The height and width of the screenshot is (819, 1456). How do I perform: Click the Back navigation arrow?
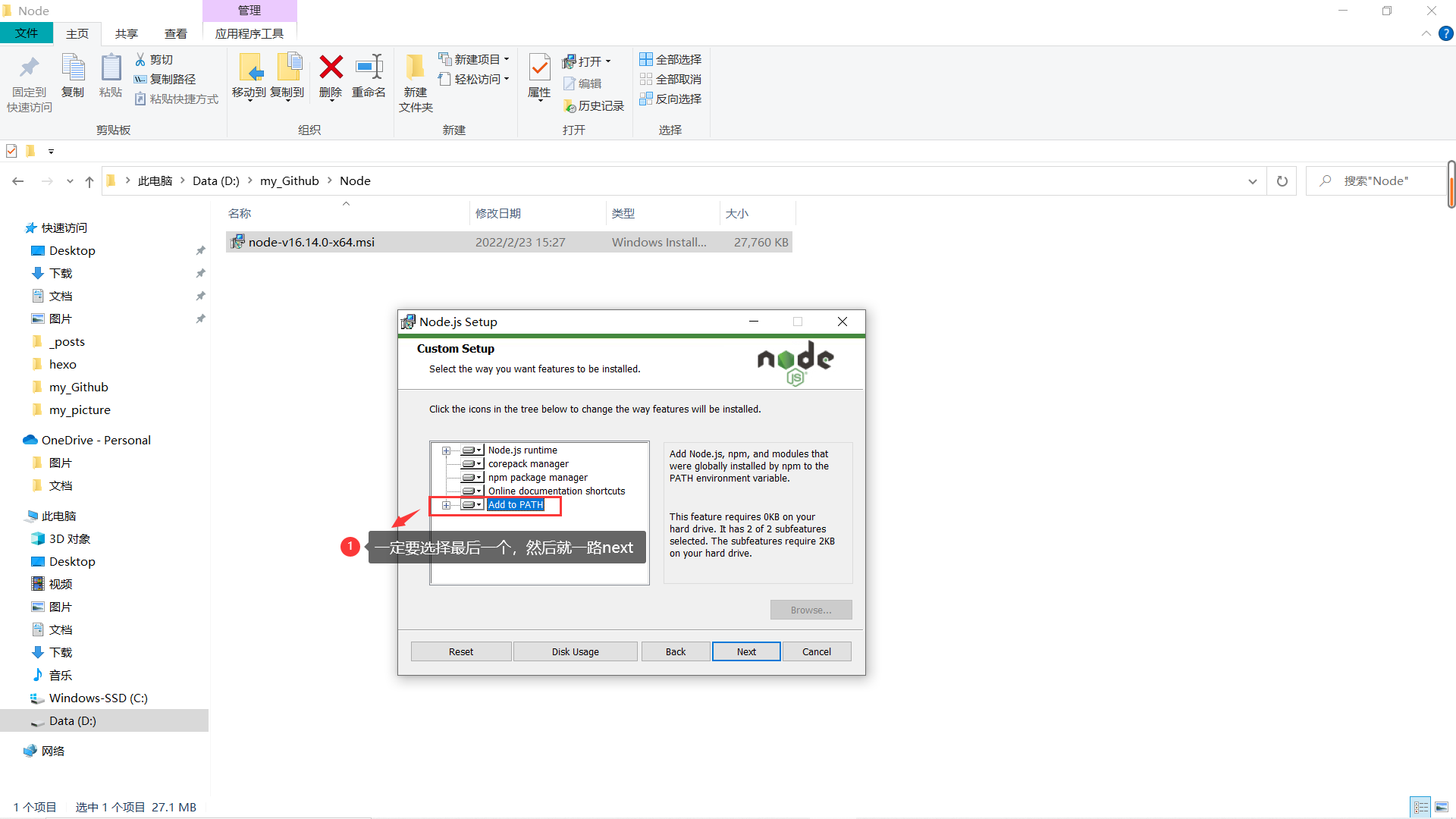(18, 181)
